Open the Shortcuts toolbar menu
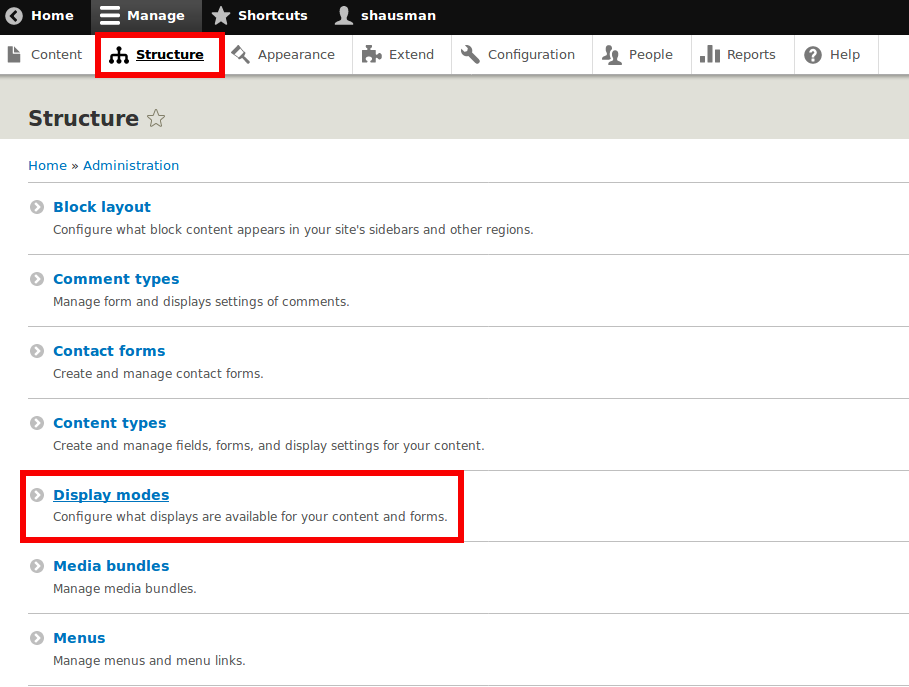 click(x=259, y=16)
